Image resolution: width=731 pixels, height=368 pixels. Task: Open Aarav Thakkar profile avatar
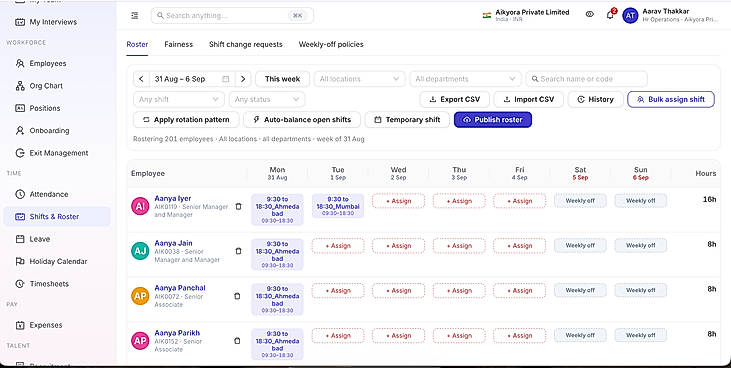pyautogui.click(x=630, y=15)
